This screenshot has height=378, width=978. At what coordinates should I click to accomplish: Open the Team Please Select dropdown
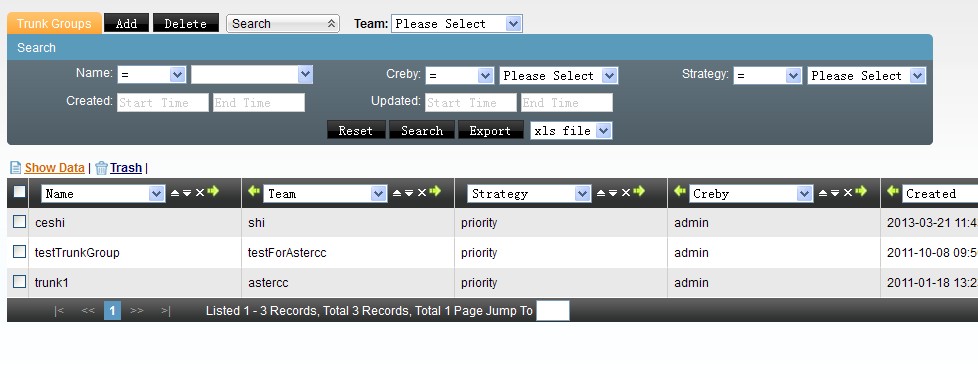[457, 24]
